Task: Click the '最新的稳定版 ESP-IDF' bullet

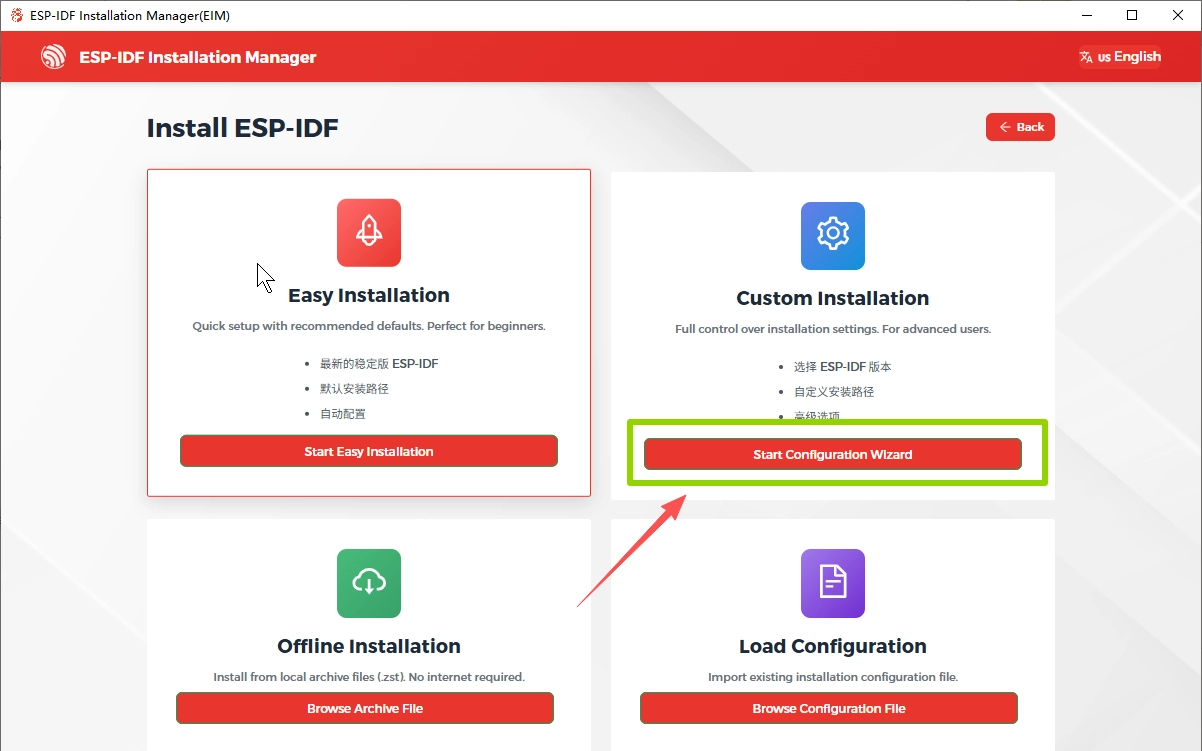Action: point(379,363)
